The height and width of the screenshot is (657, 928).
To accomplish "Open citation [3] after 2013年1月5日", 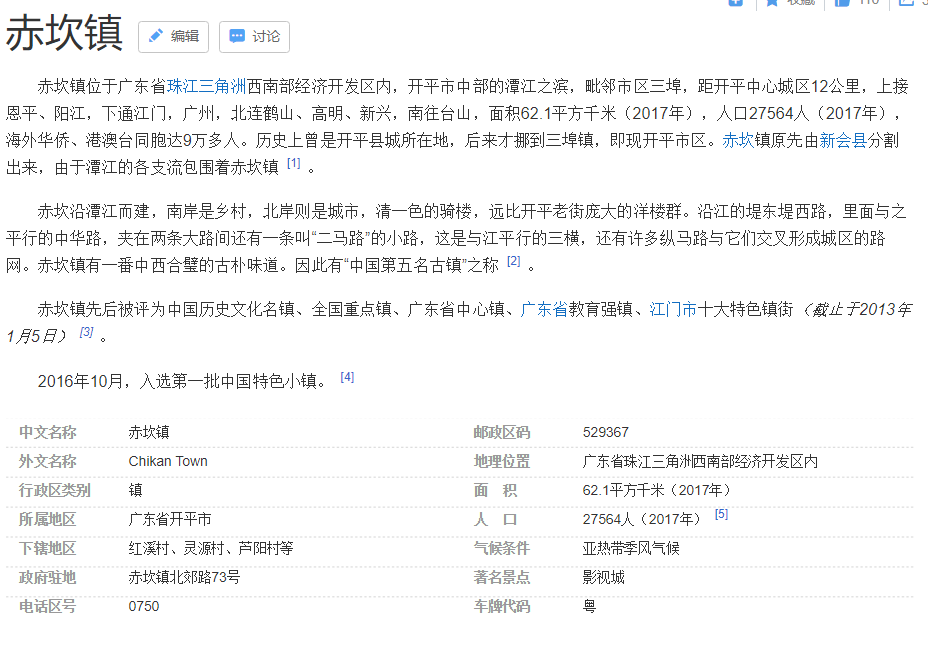I will pos(86,332).
